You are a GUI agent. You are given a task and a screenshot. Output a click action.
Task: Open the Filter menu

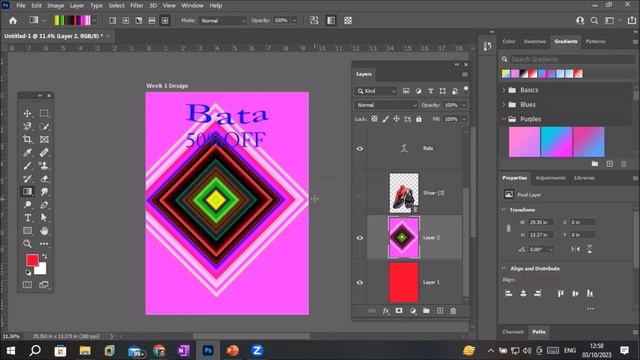pyautogui.click(x=137, y=6)
